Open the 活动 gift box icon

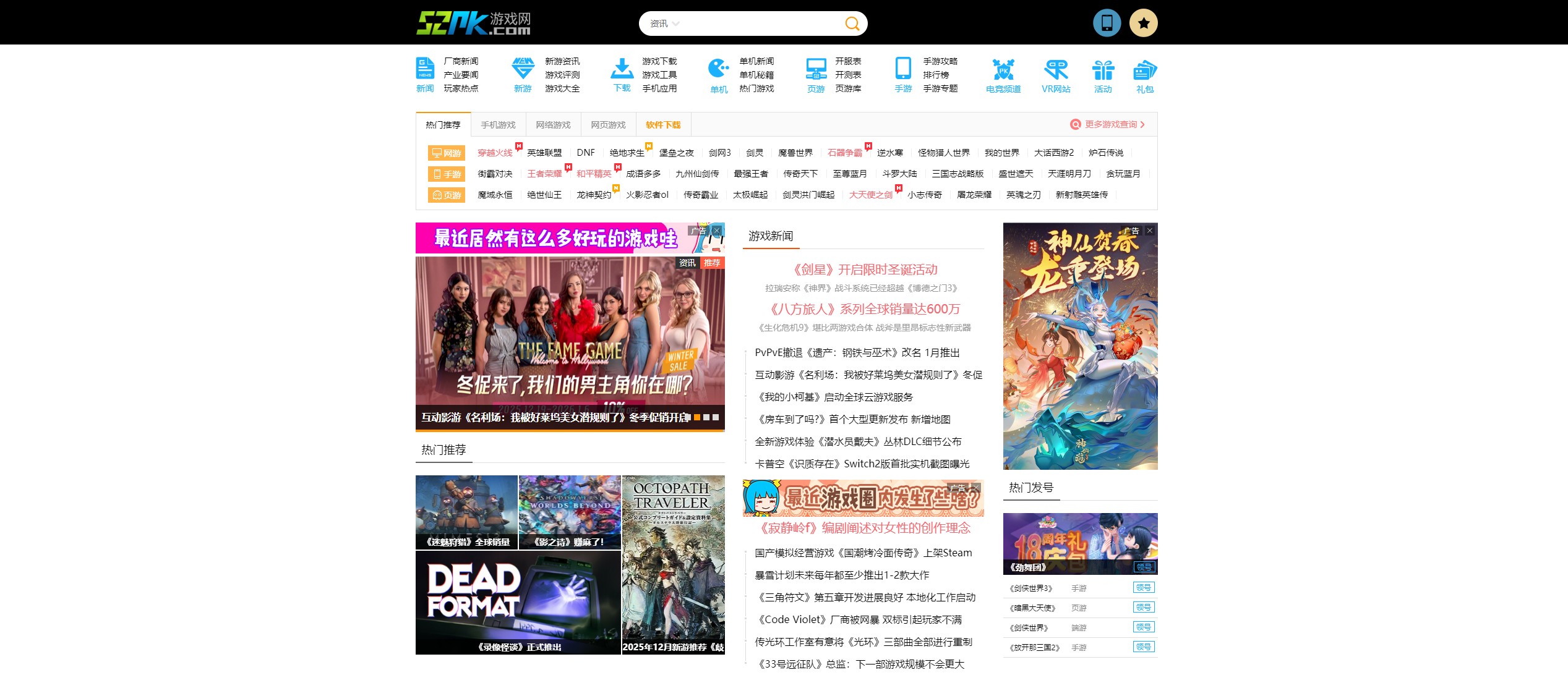pos(1103,70)
